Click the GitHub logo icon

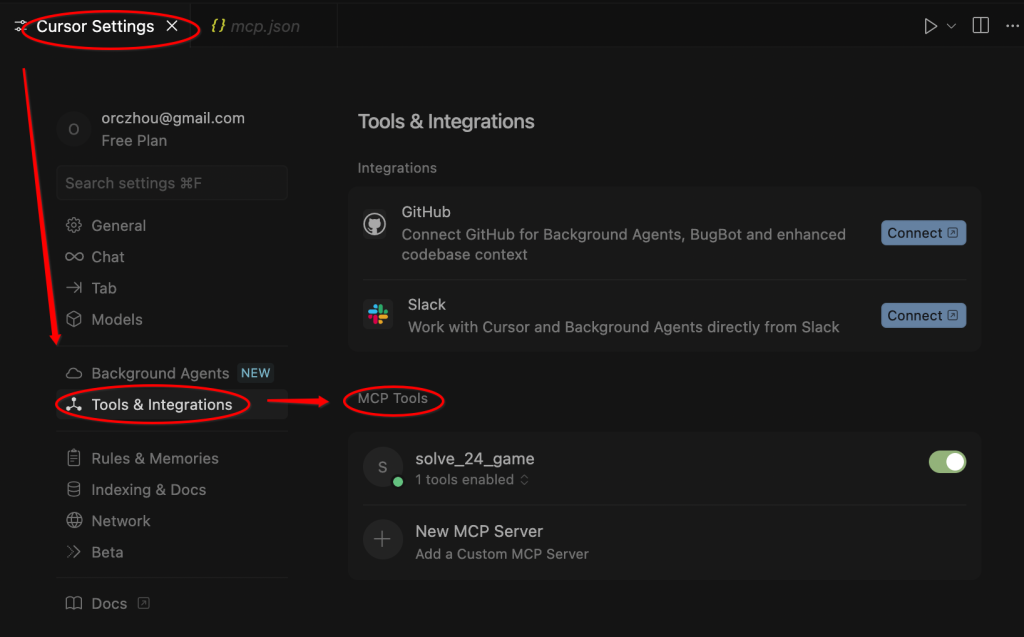click(x=375, y=223)
